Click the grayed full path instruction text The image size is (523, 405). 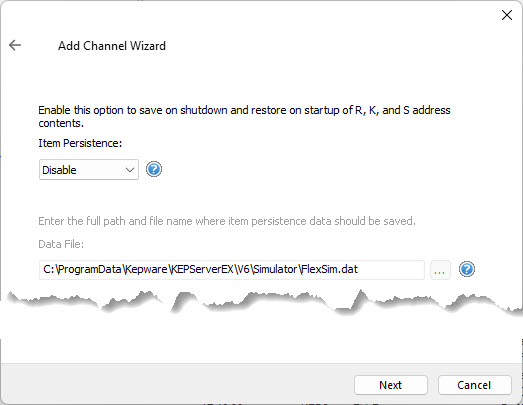227,221
